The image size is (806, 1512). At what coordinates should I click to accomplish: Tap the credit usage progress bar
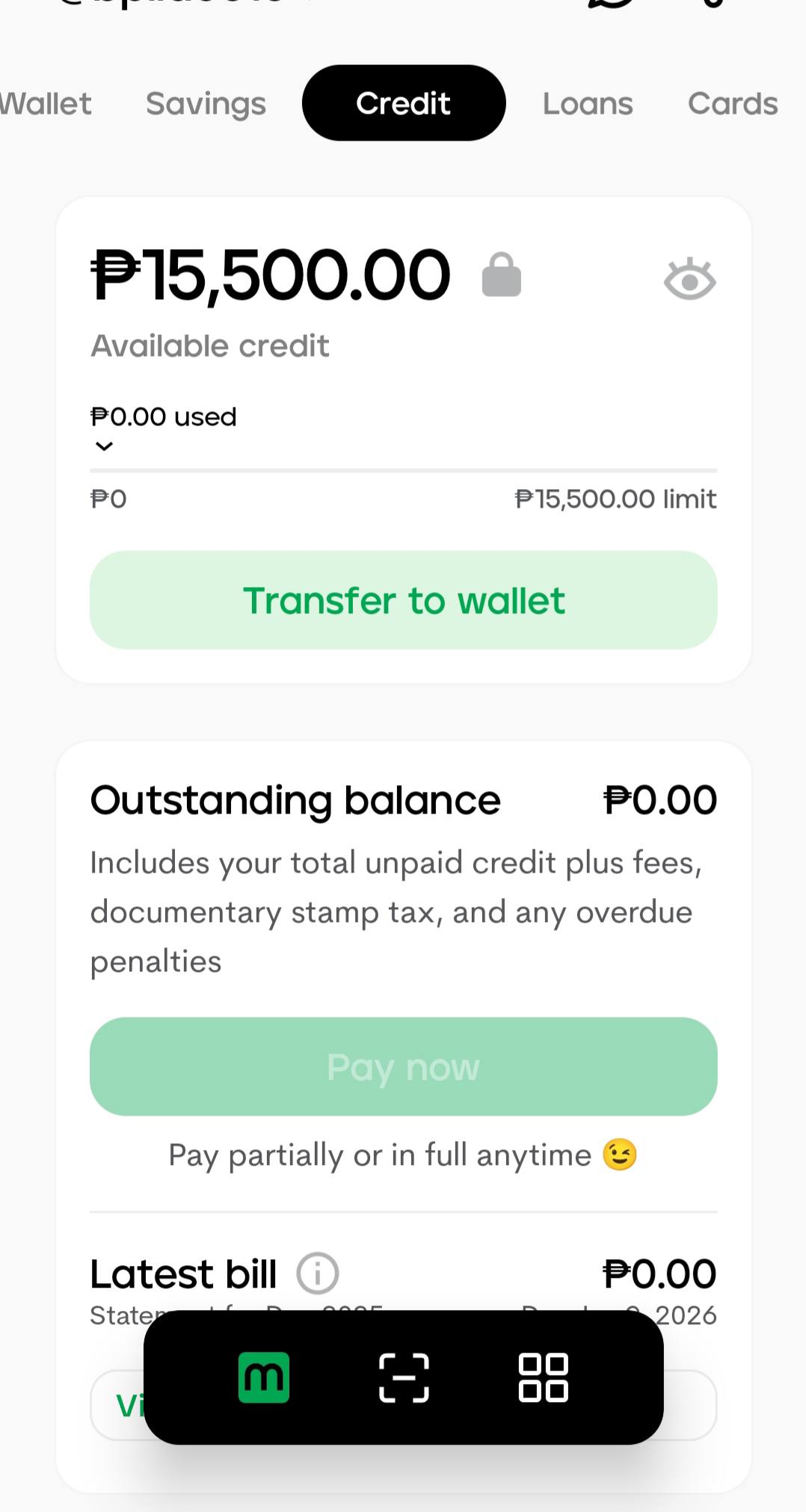[x=404, y=470]
